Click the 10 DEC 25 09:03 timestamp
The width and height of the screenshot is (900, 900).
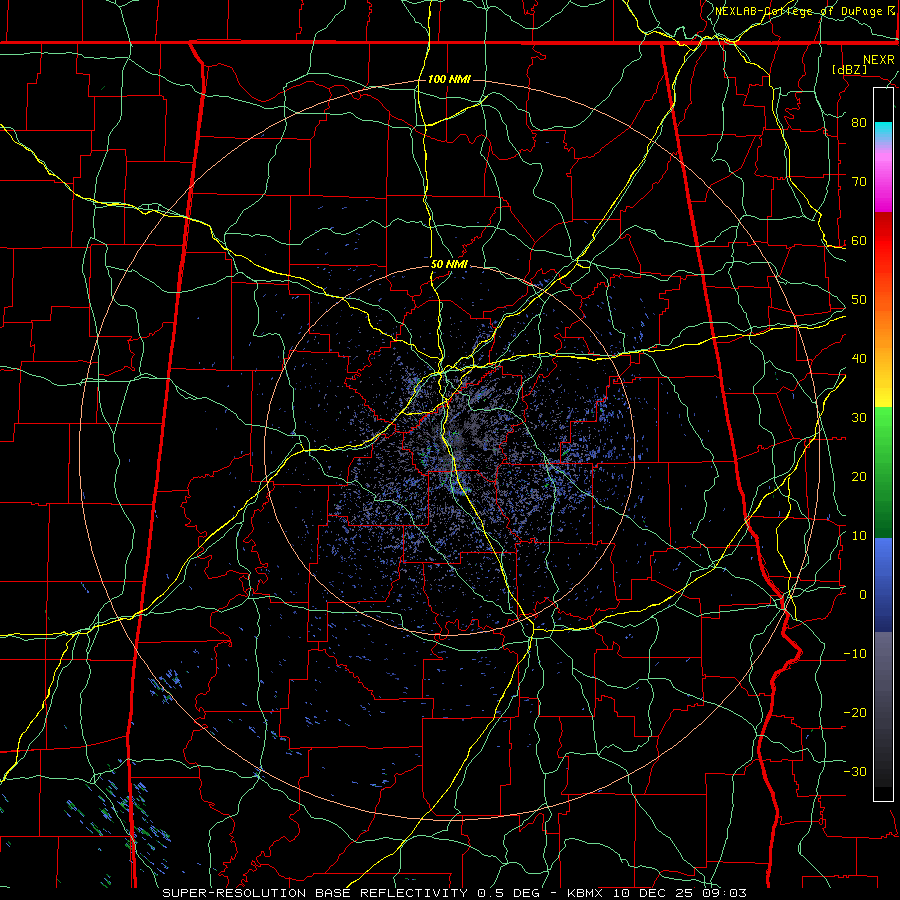click(x=680, y=893)
